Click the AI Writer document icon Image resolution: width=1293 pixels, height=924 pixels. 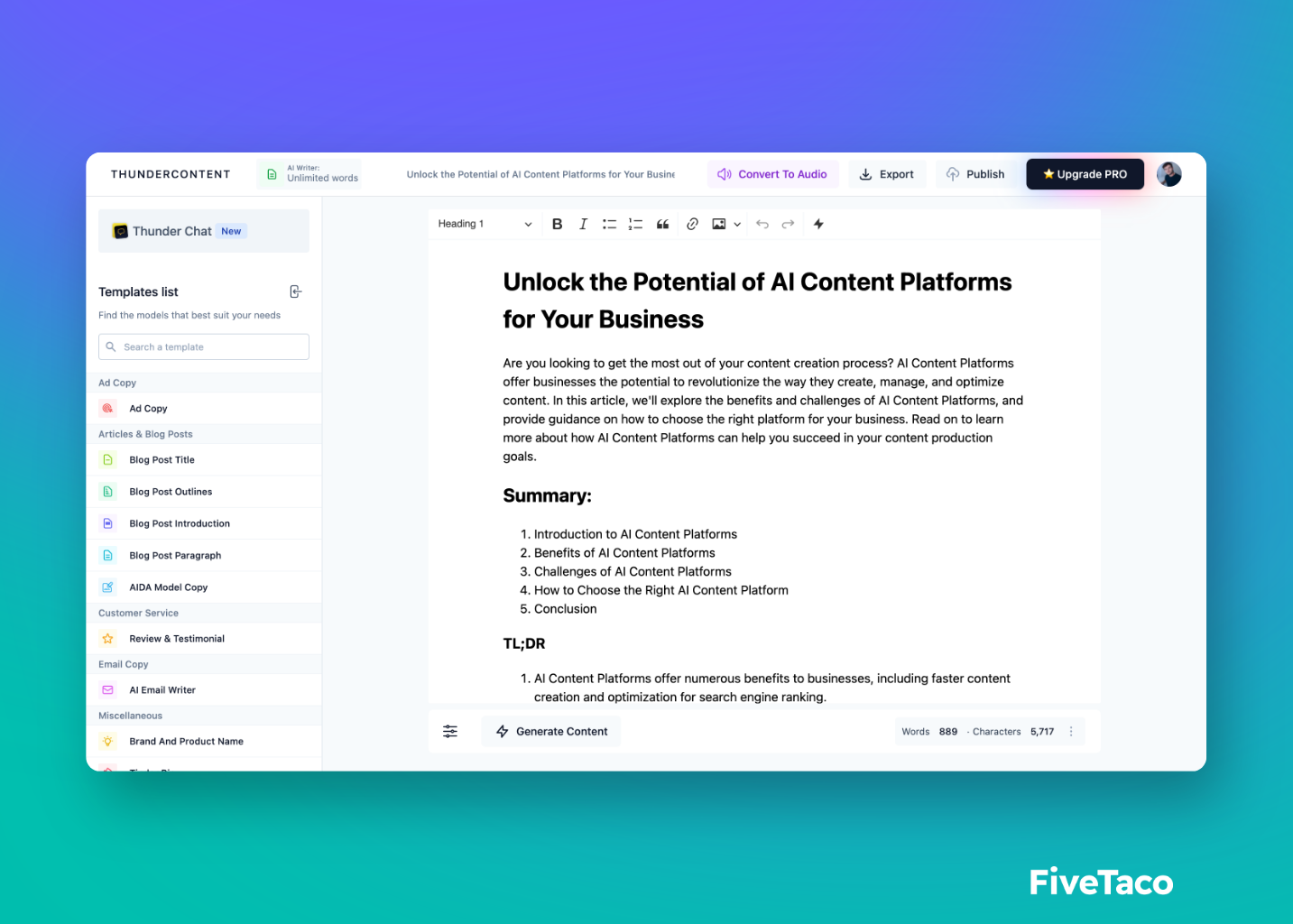click(272, 174)
